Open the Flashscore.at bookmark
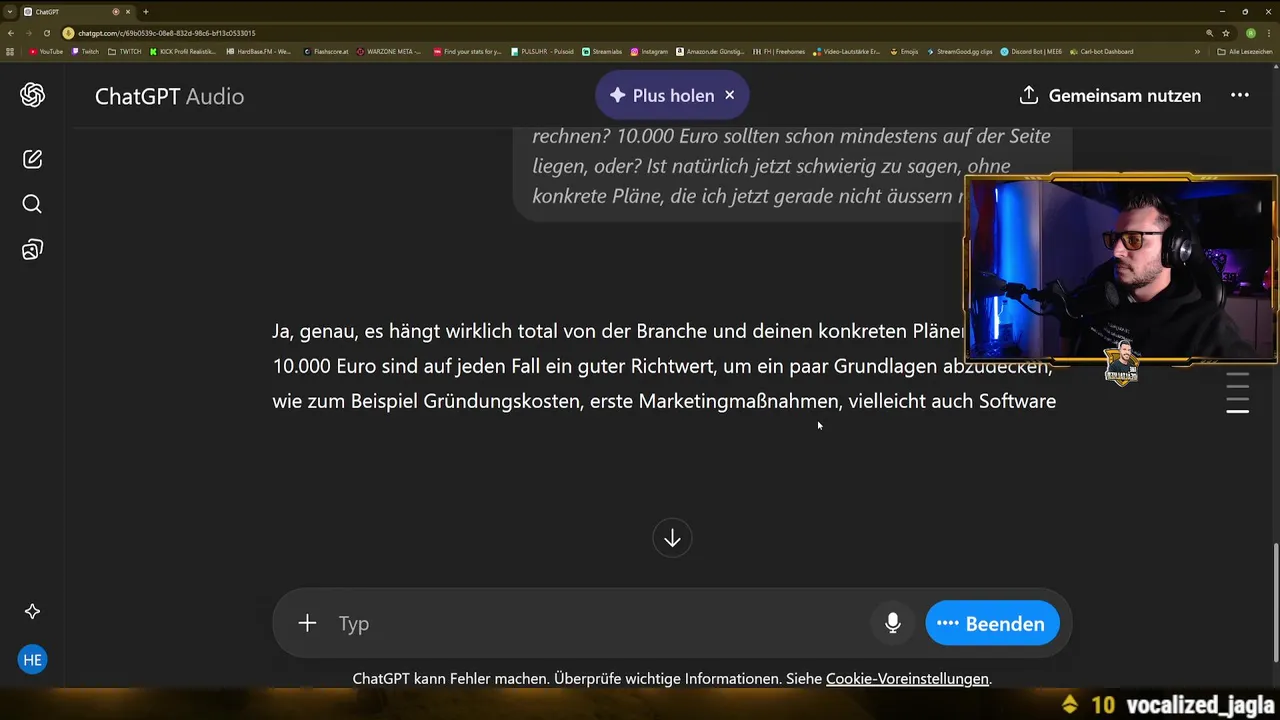 pyautogui.click(x=327, y=51)
